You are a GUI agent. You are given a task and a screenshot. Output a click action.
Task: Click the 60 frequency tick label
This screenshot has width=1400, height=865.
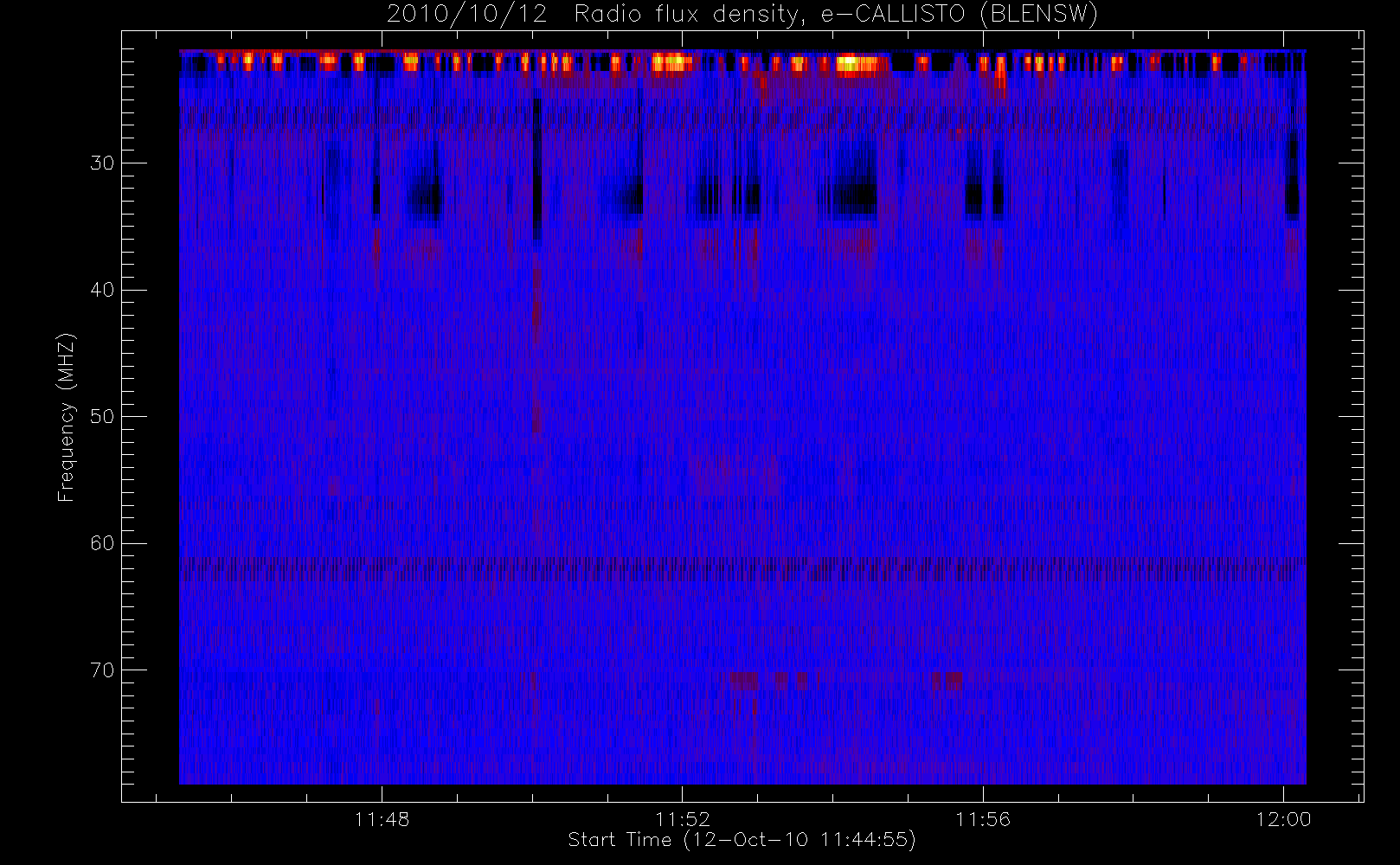102,543
